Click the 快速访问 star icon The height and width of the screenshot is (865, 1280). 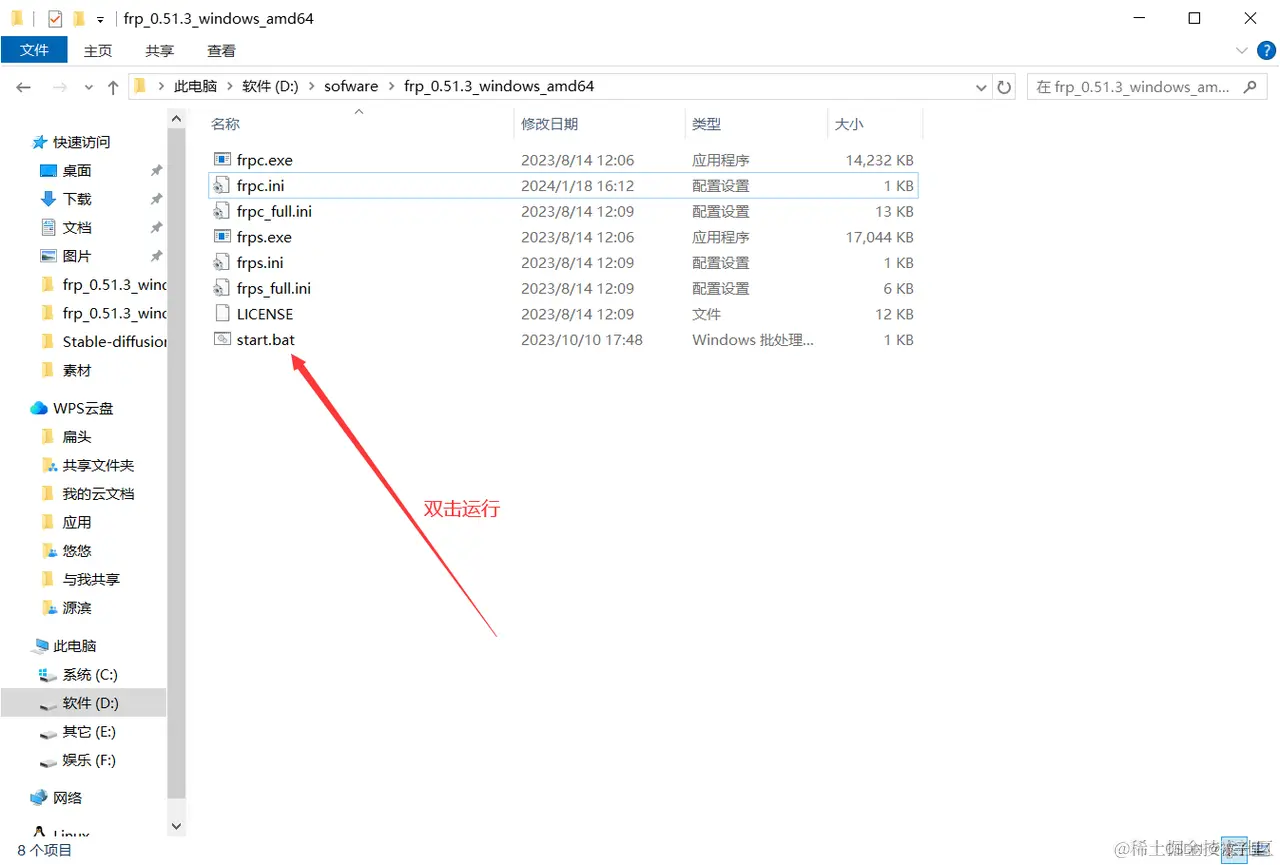point(40,142)
